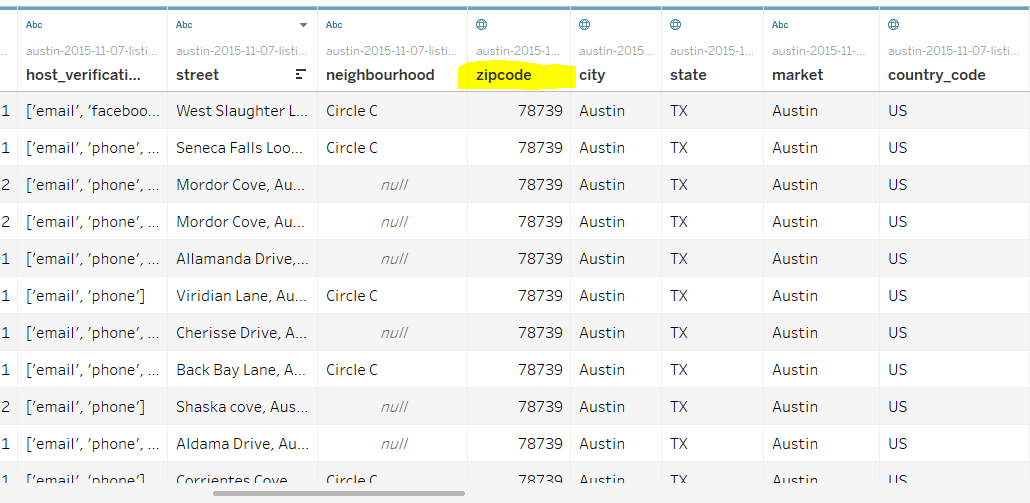
Task: Sort the street column using sort icon
Action: point(301,75)
